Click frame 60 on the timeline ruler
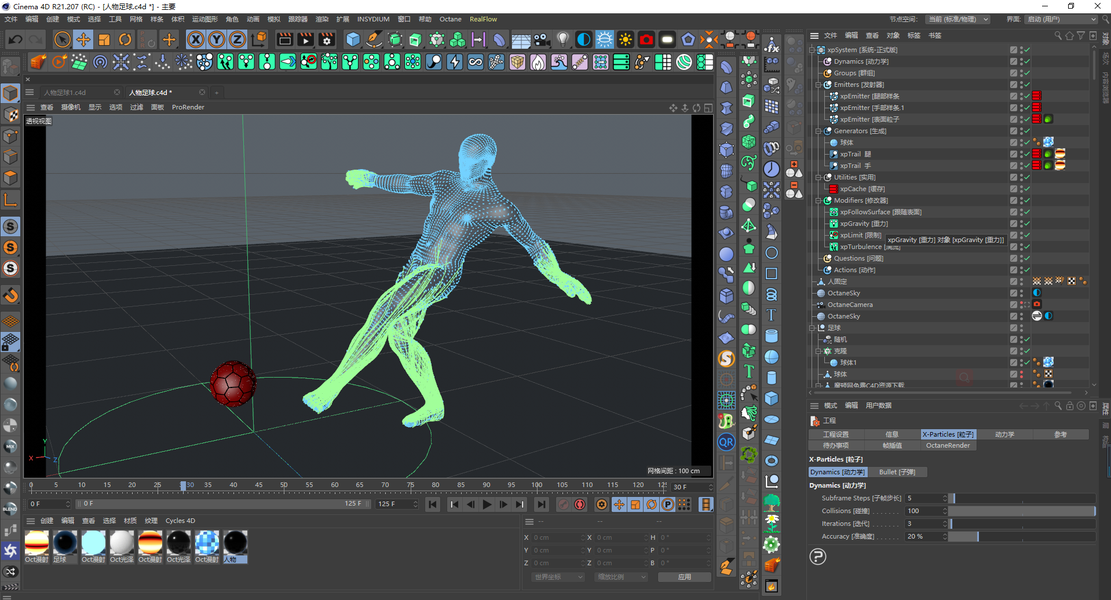The height and width of the screenshot is (600, 1111). click(334, 485)
